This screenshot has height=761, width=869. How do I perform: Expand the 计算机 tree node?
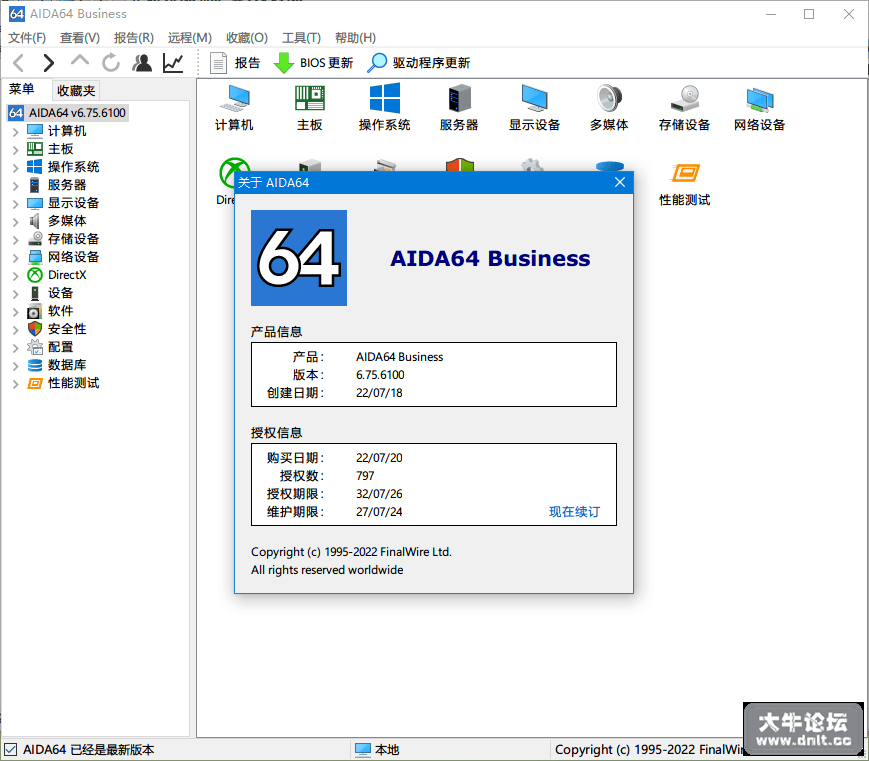[x=16, y=131]
